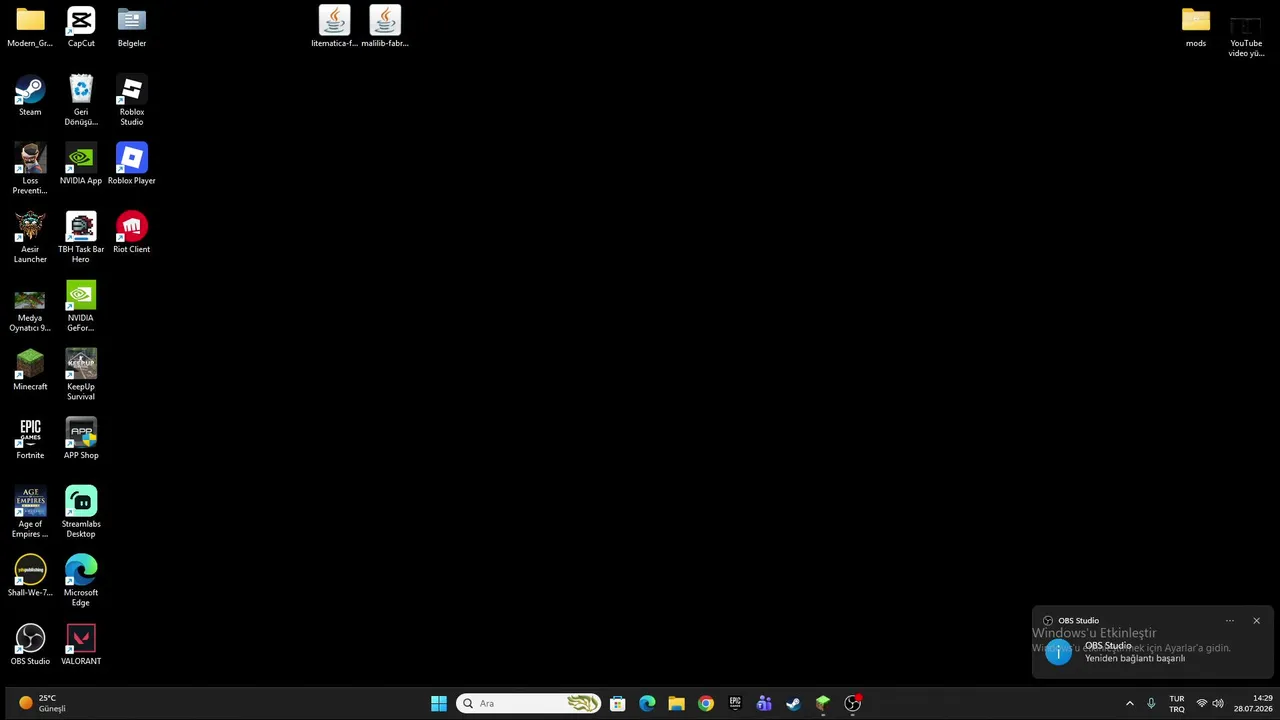The width and height of the screenshot is (1280, 720).
Task: Select the Aesir Launcher desktop icon
Action: [x=30, y=238]
